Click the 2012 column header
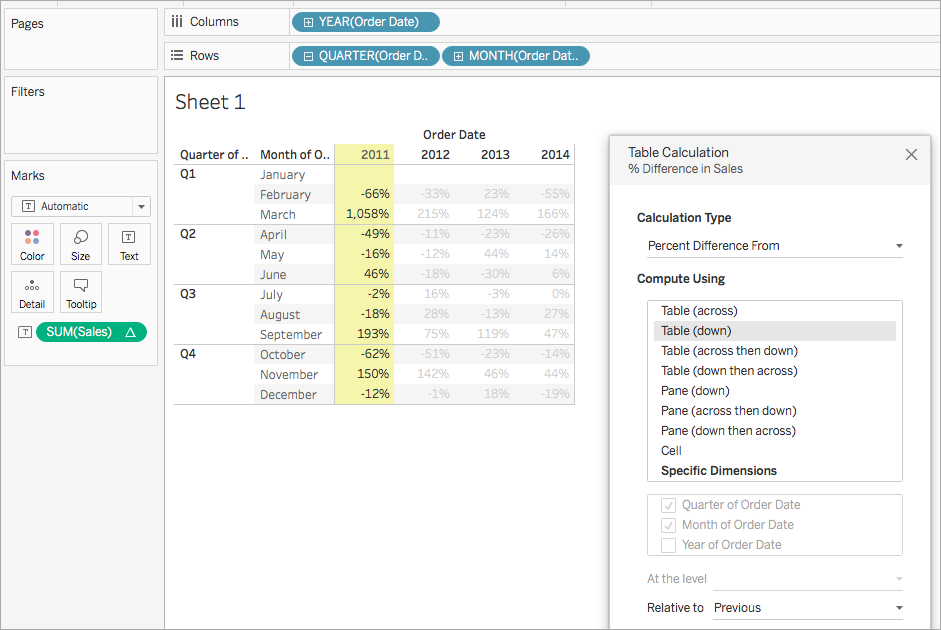The width and height of the screenshot is (941, 630). 435,154
